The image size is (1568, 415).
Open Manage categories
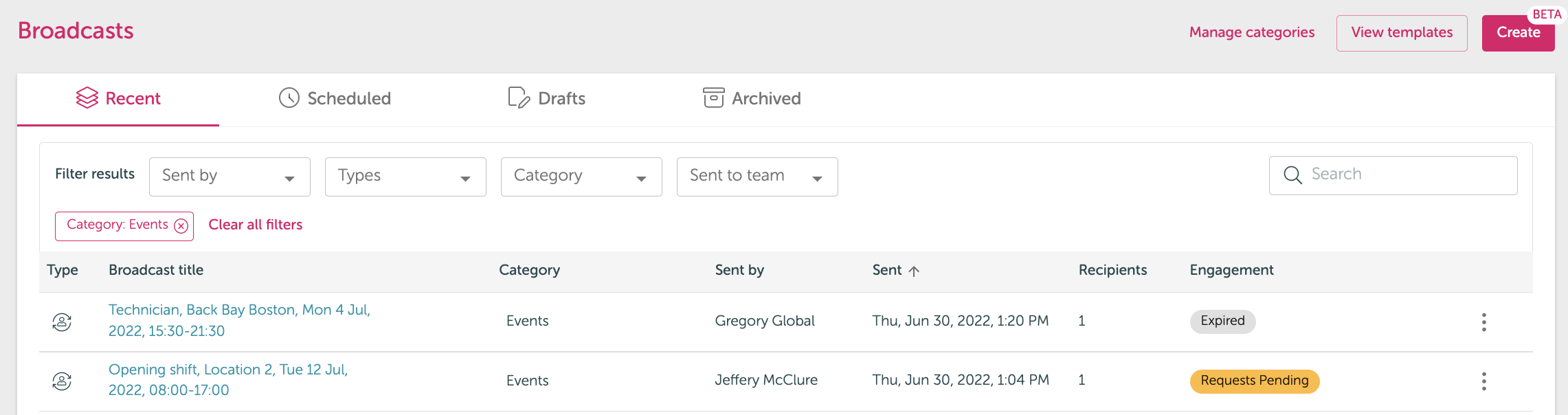click(x=1252, y=32)
